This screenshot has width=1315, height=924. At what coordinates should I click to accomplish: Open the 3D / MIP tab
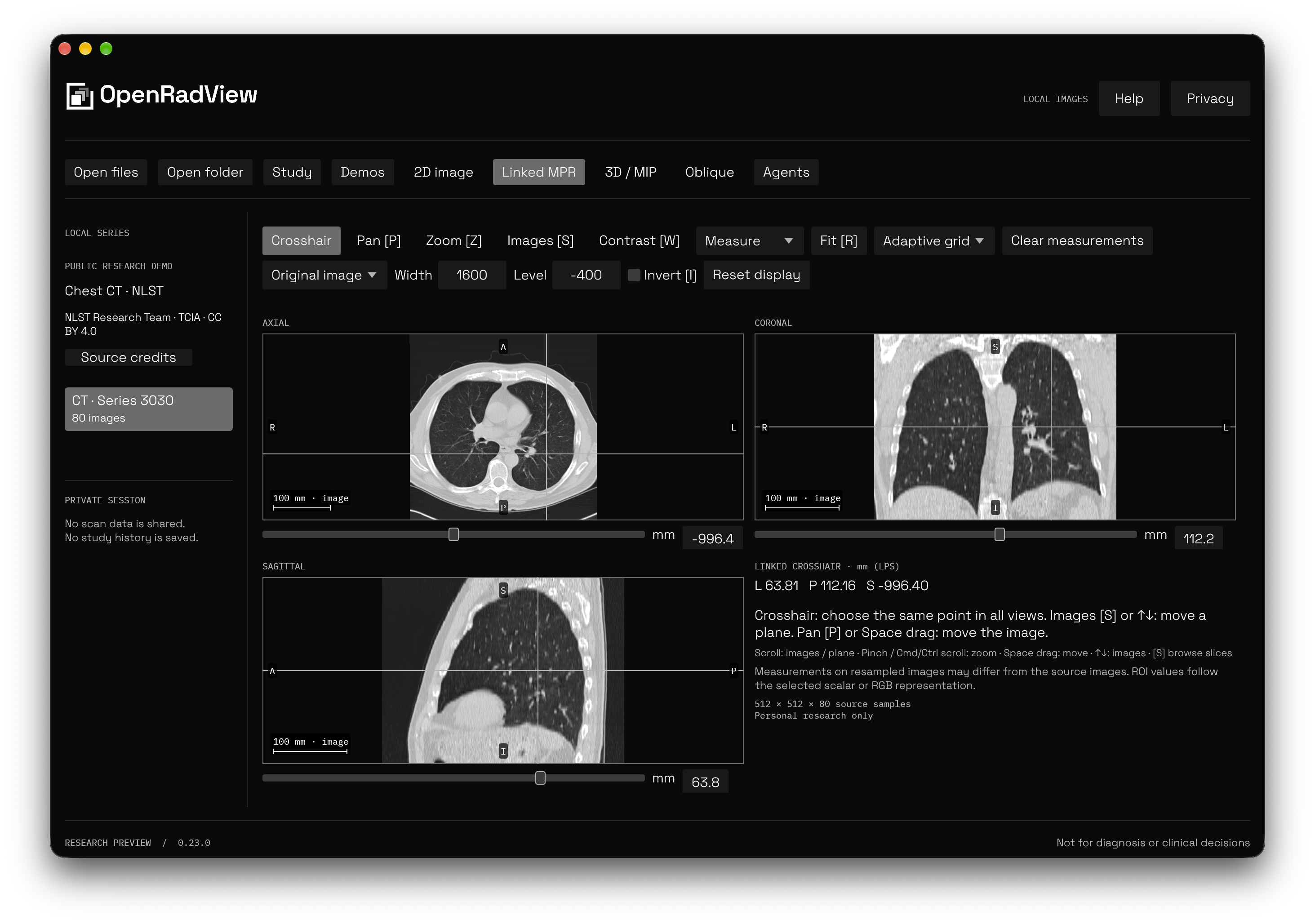coord(631,172)
